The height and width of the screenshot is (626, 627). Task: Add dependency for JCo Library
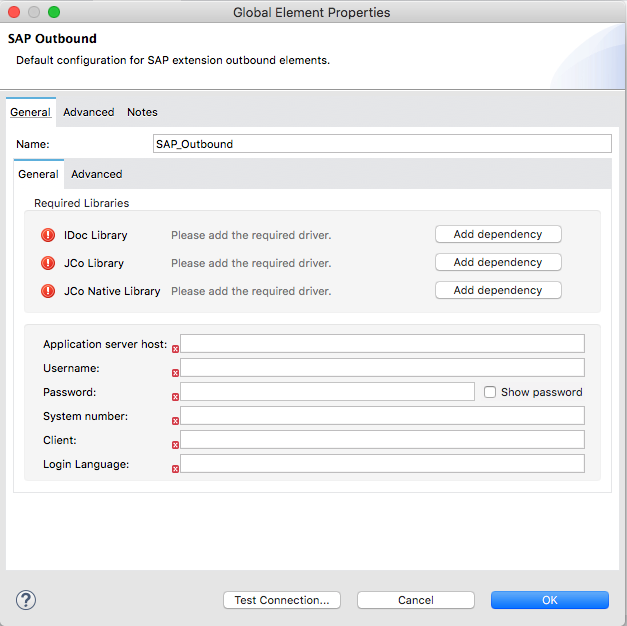coord(498,262)
